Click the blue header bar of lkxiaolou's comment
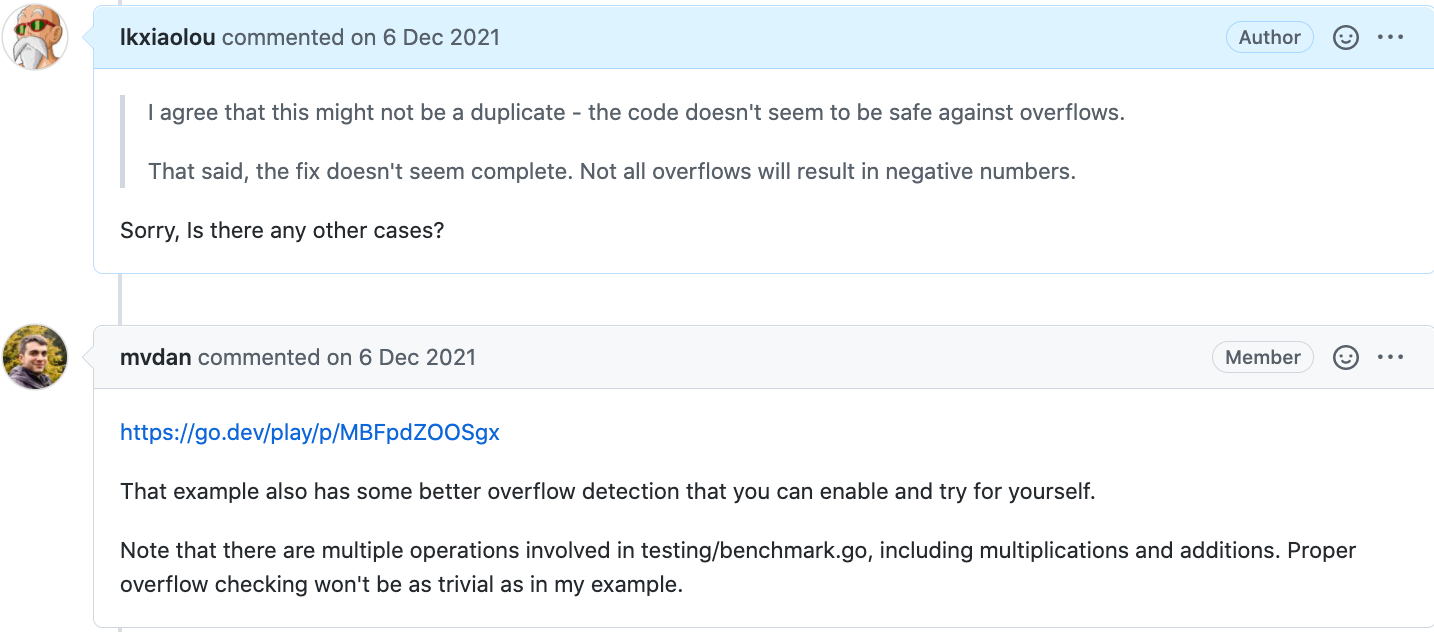Viewport: 1434px width, 632px height. coord(764,38)
